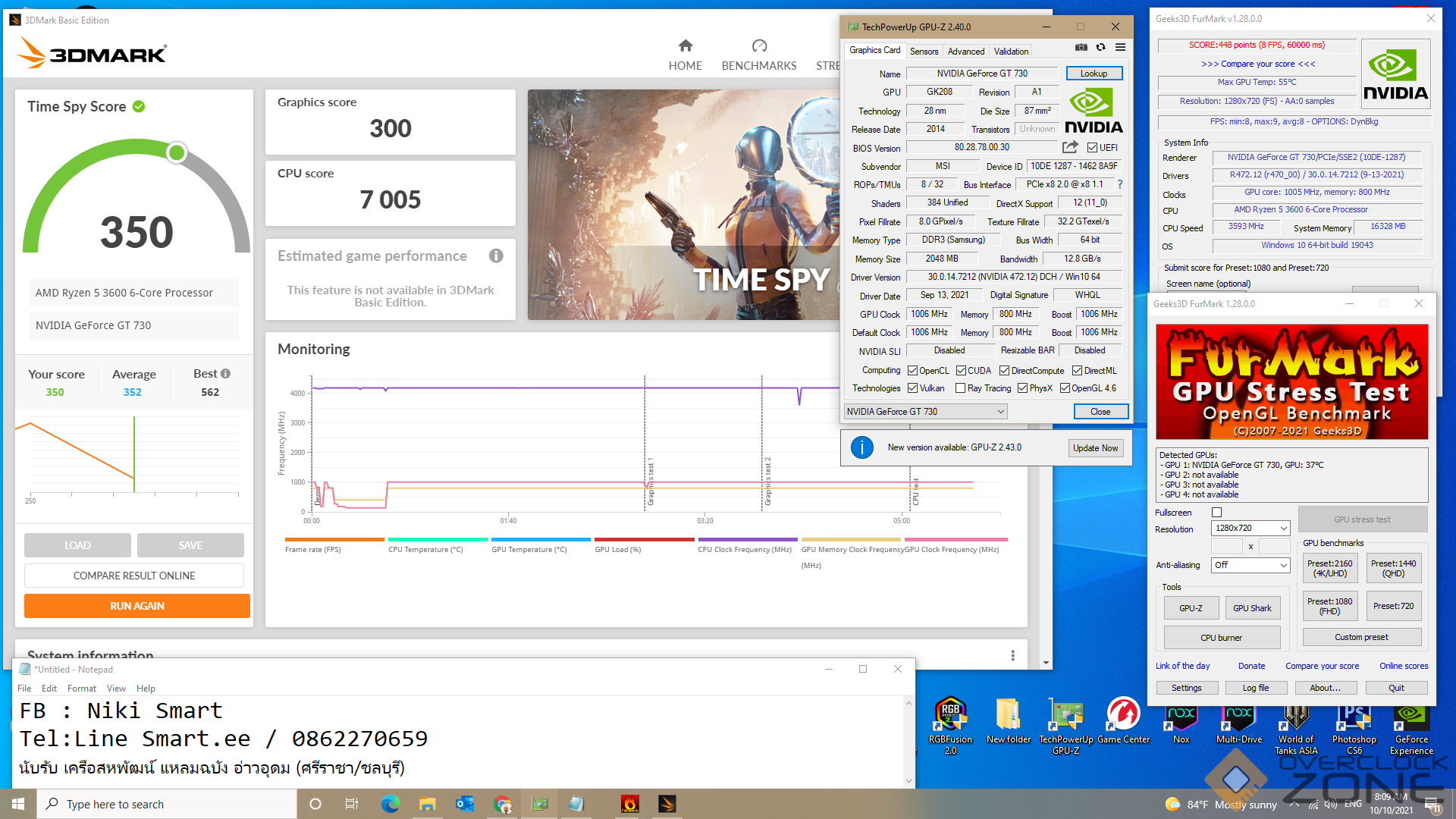Enable the Ray Tracing checkbox
The width and height of the screenshot is (1456, 819).
[961, 388]
